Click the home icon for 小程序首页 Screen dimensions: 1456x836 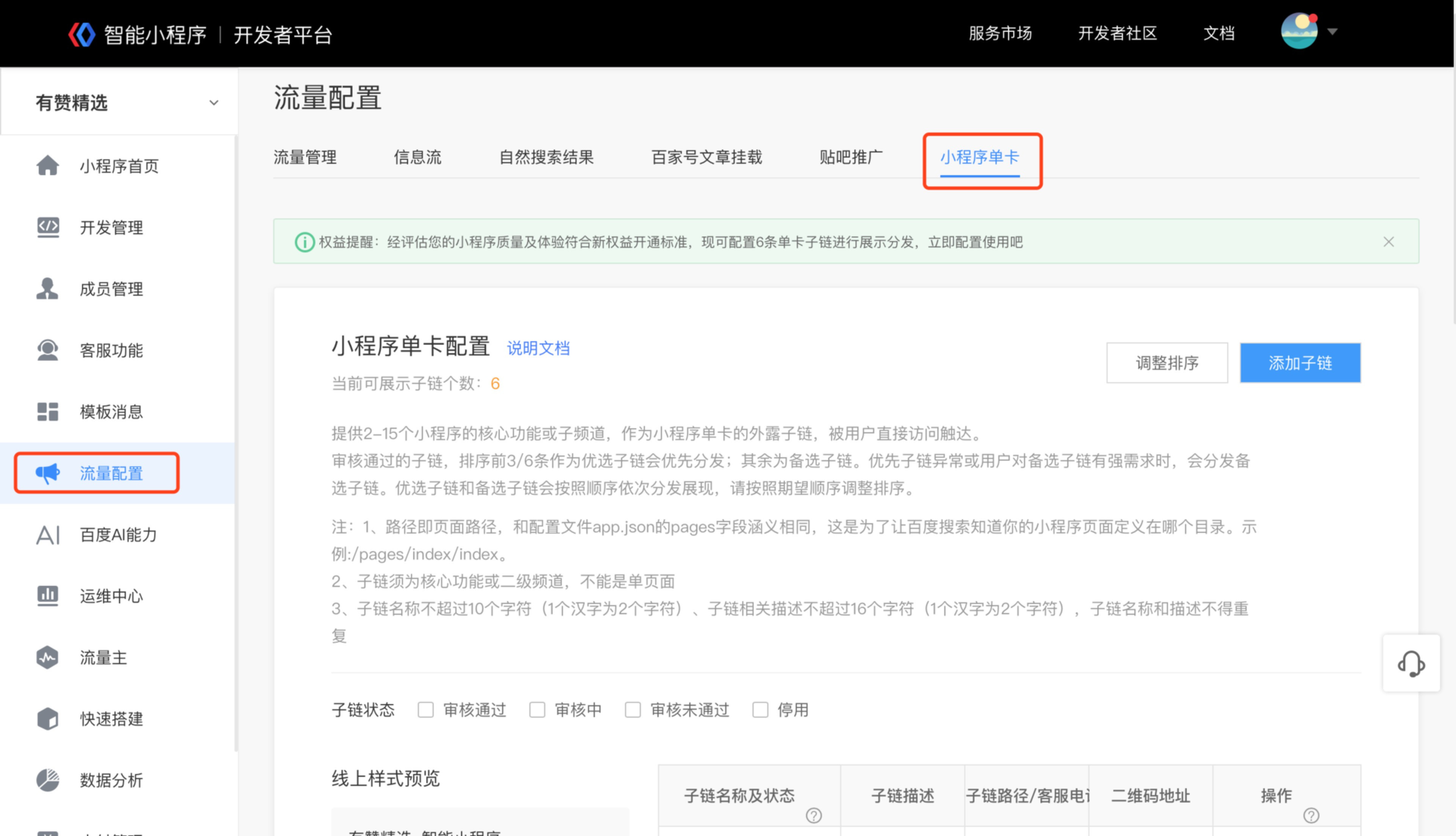tap(47, 165)
